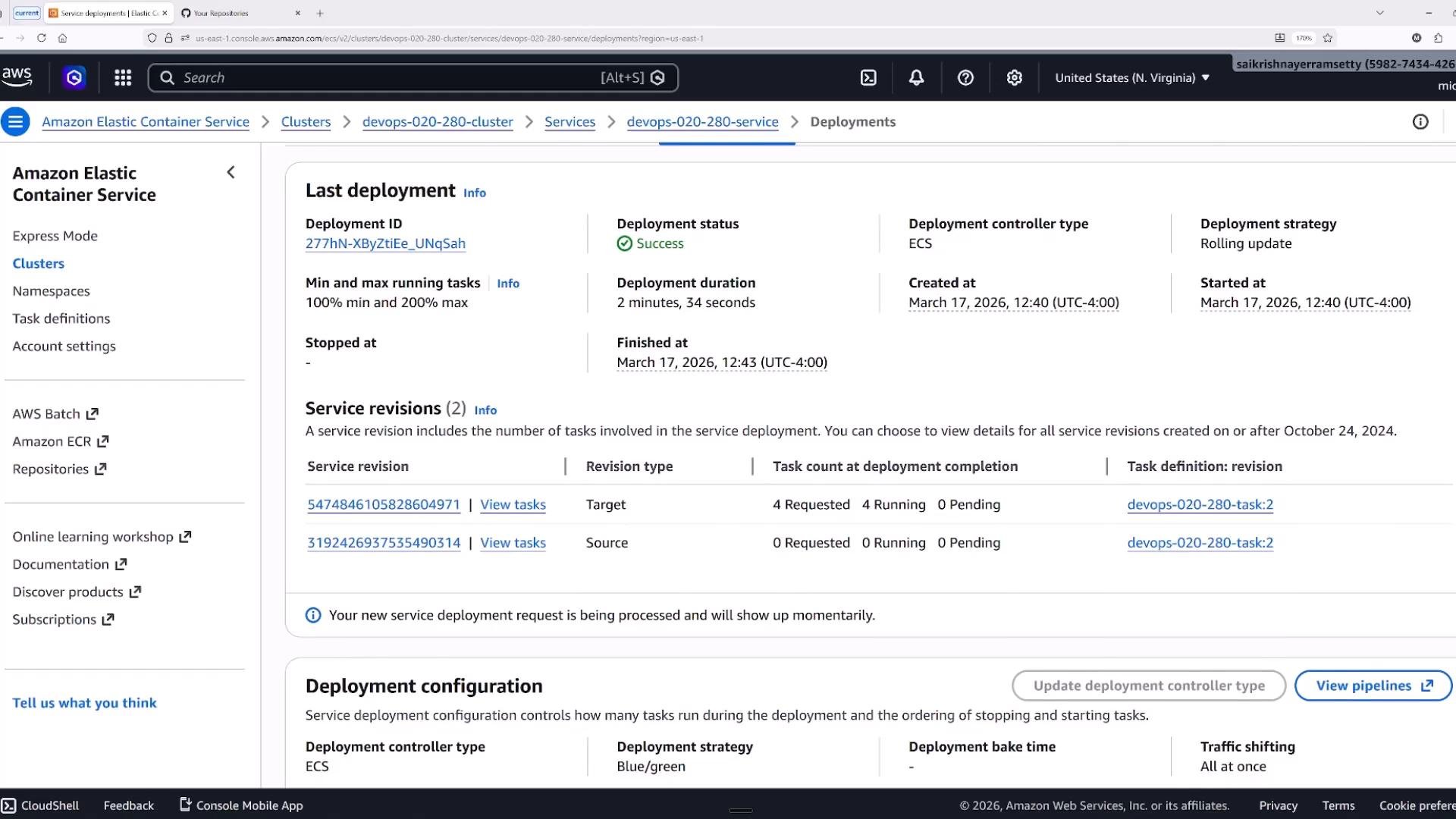Open CloudShell in the footer bar

[40, 805]
